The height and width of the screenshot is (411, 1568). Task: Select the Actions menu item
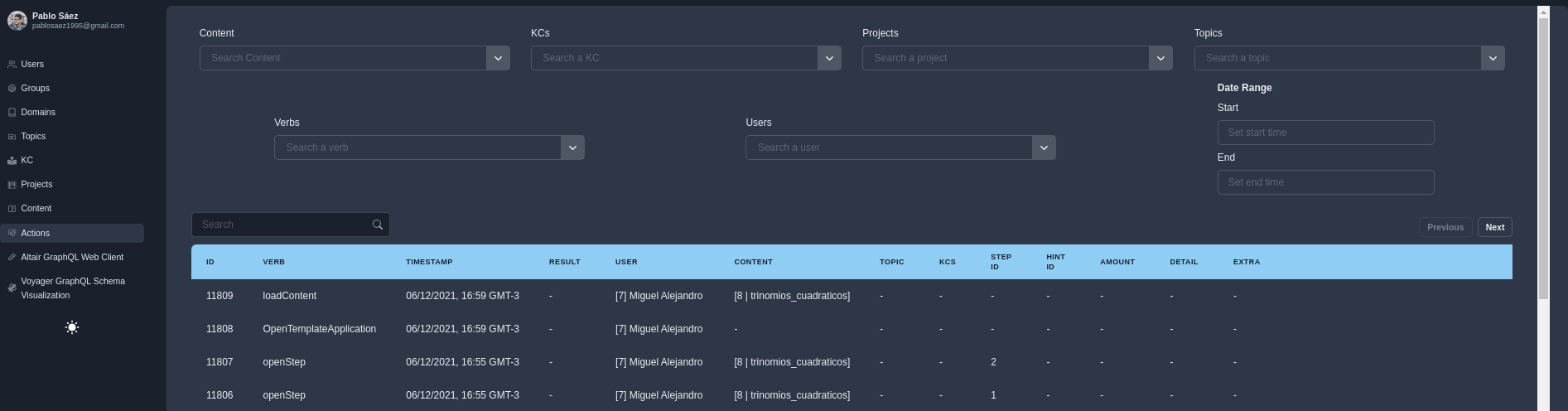tap(72, 233)
